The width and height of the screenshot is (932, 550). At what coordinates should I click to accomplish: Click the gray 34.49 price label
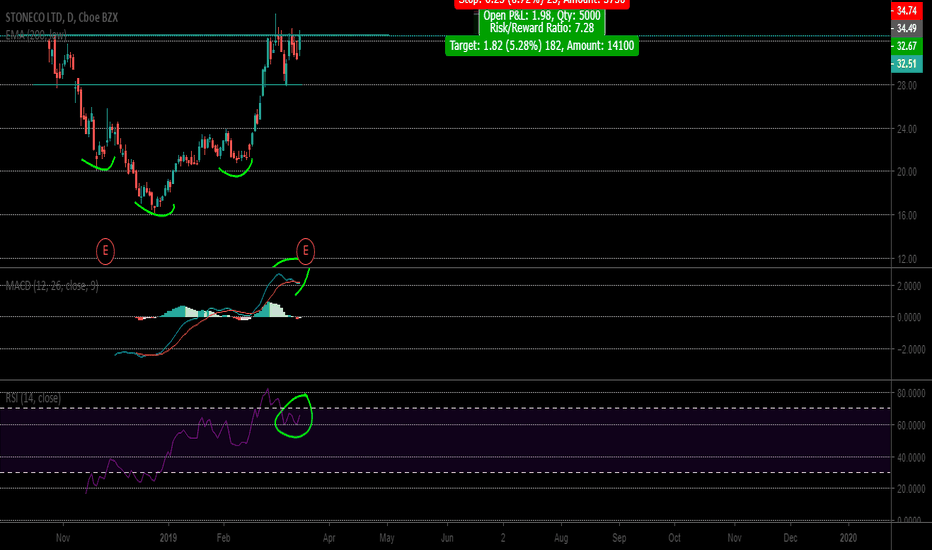(x=906, y=28)
